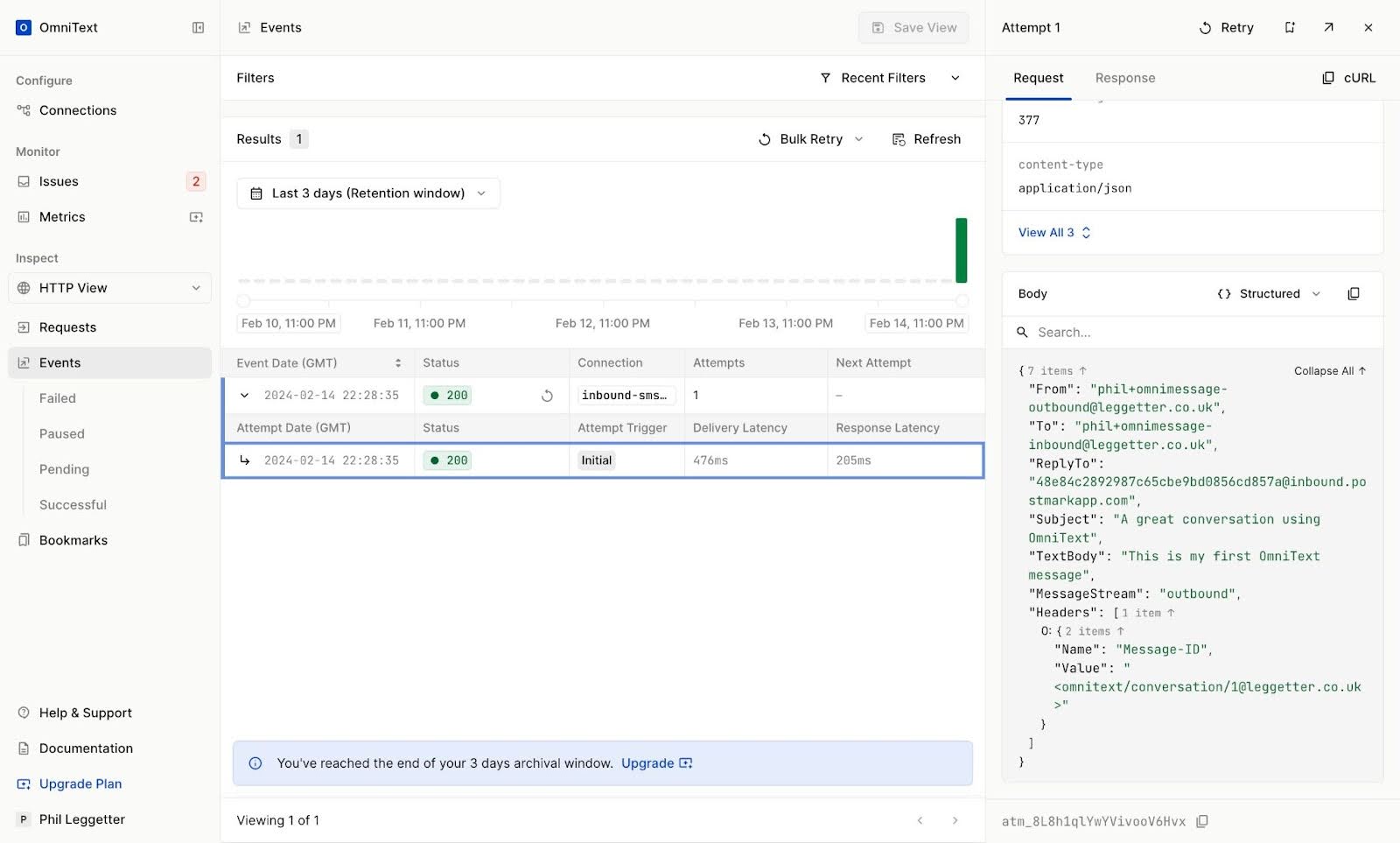Go to the previous results page
Screen dimensions: 1400x843
(920, 820)
